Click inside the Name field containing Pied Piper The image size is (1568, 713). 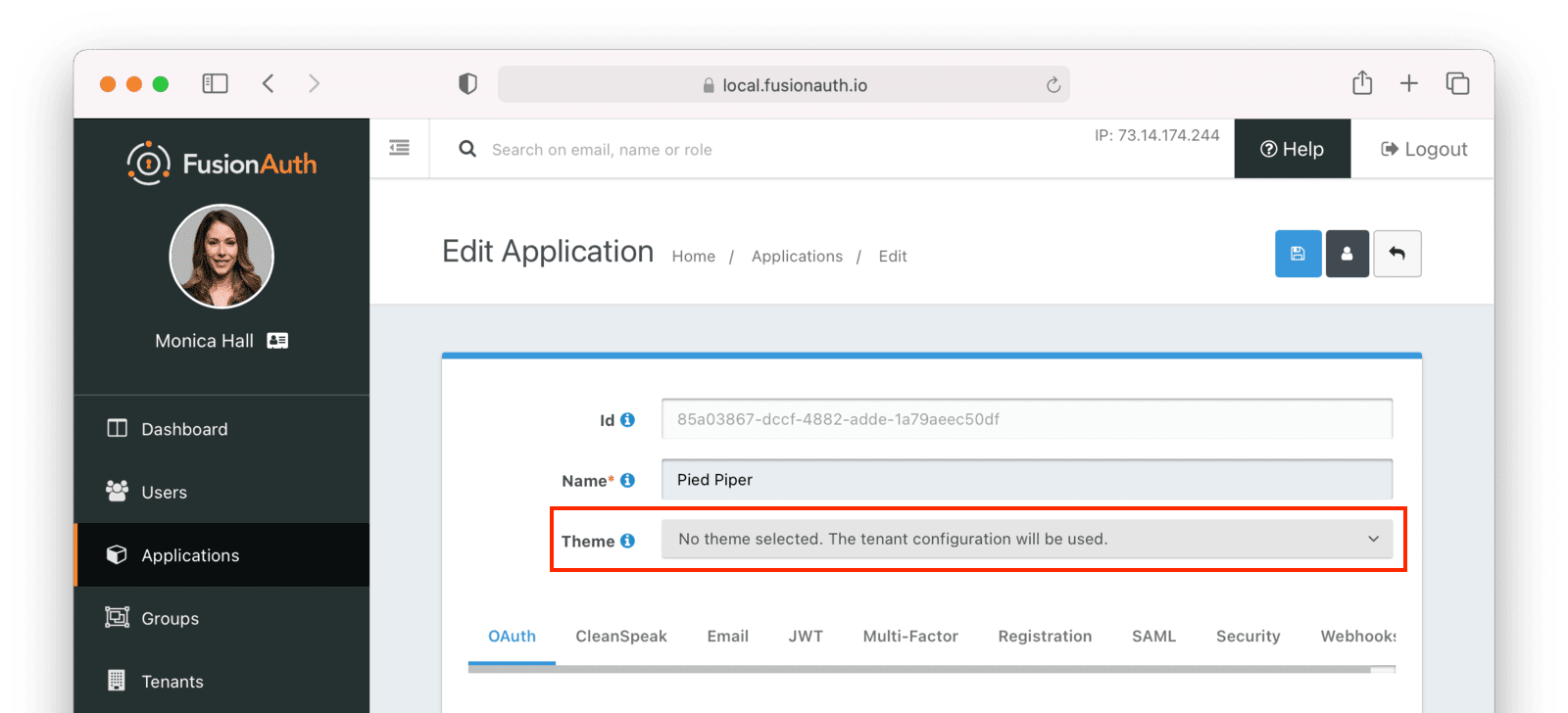pos(980,479)
